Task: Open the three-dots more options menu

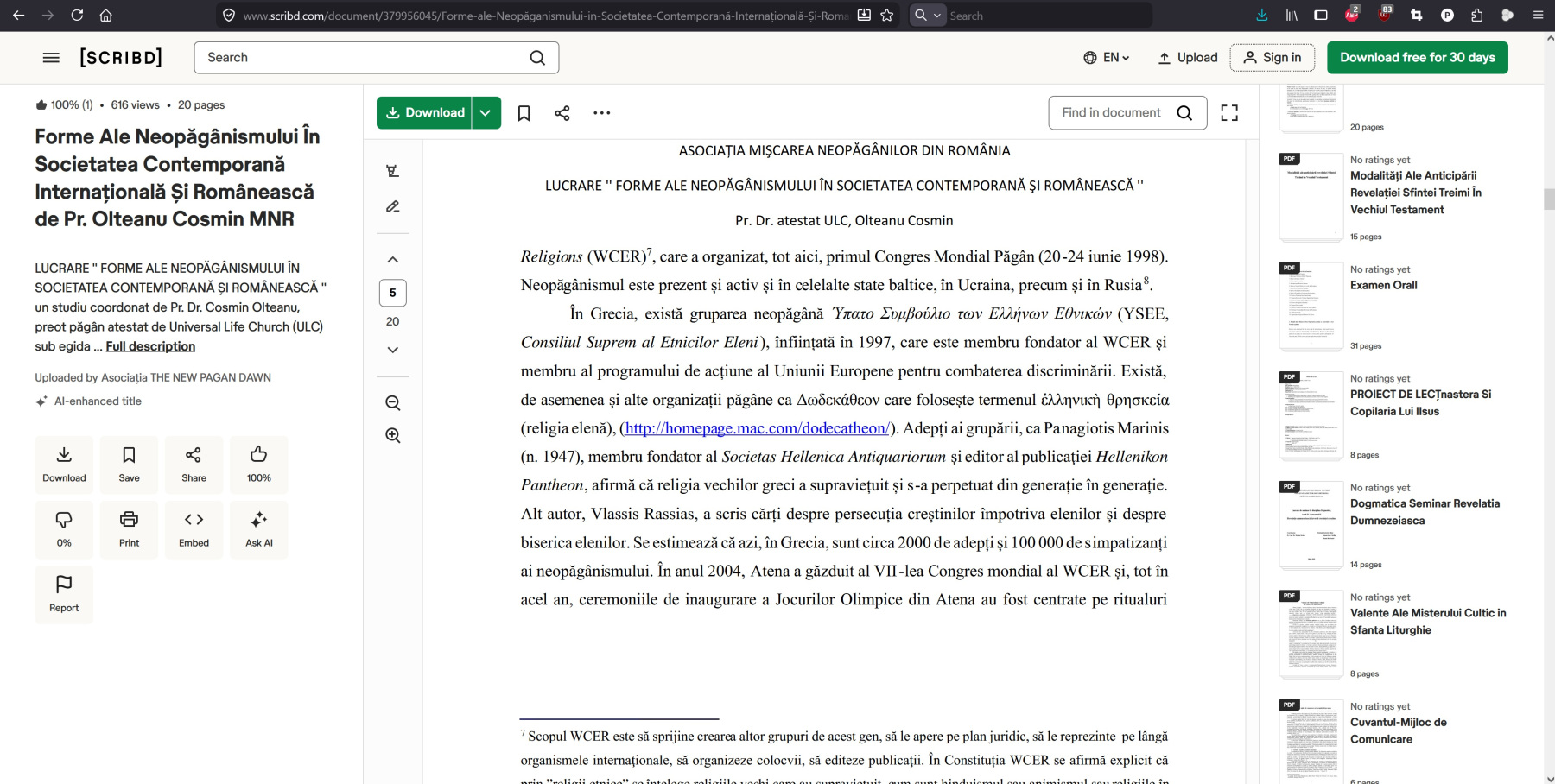Action: click(602, 113)
